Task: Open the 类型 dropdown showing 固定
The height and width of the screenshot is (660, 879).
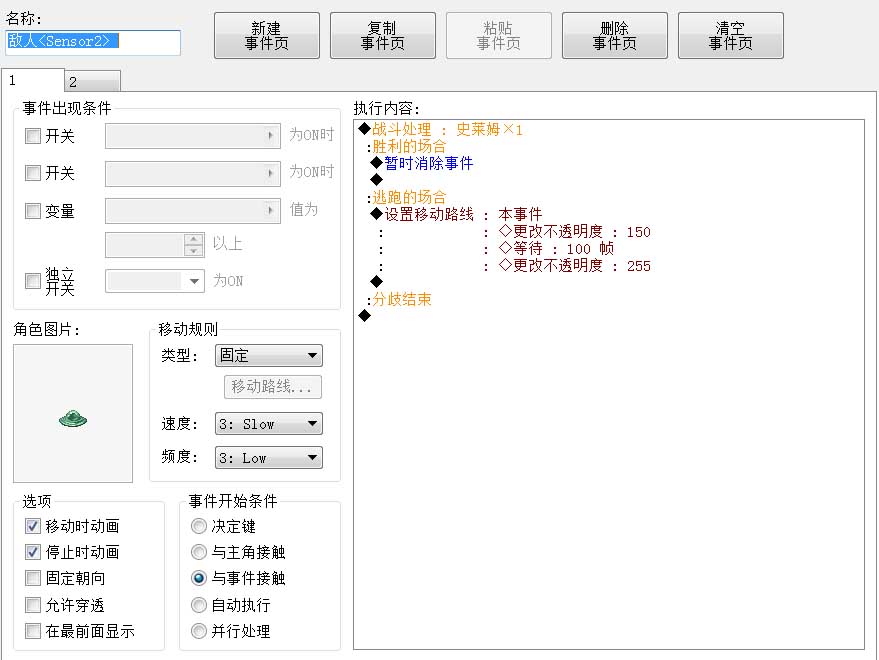Action: coord(269,356)
